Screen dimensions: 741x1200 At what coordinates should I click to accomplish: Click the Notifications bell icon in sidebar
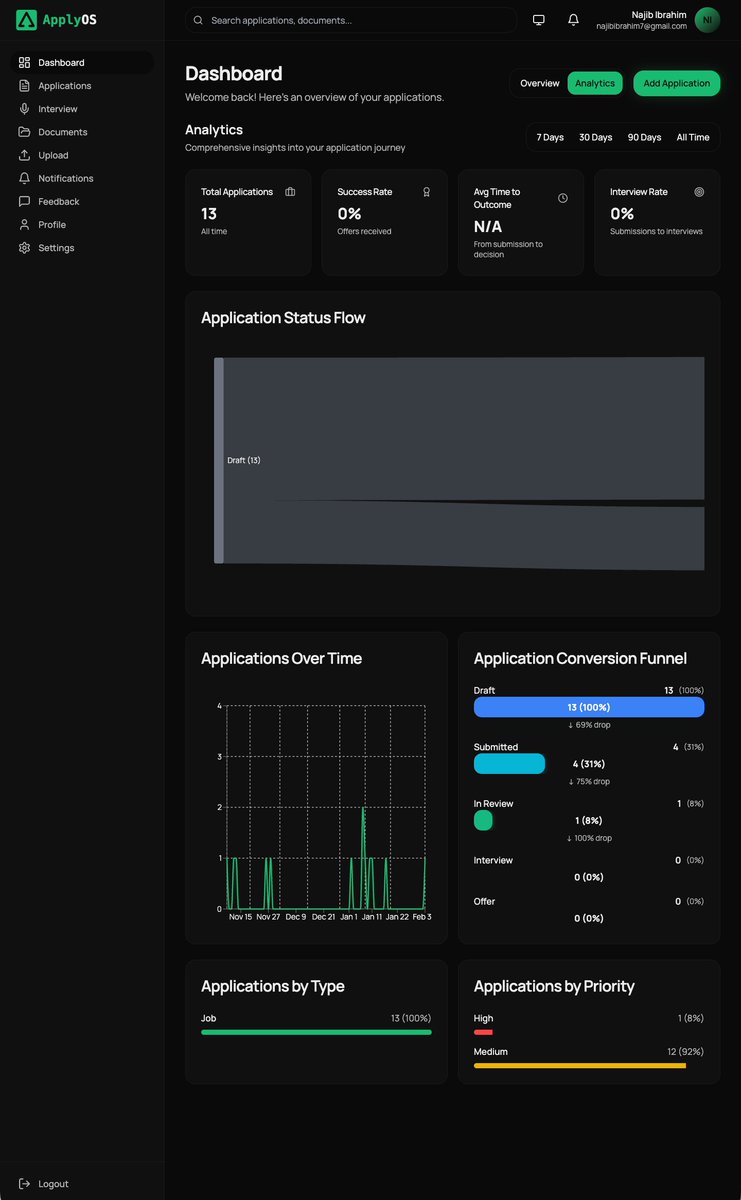tap(25, 178)
